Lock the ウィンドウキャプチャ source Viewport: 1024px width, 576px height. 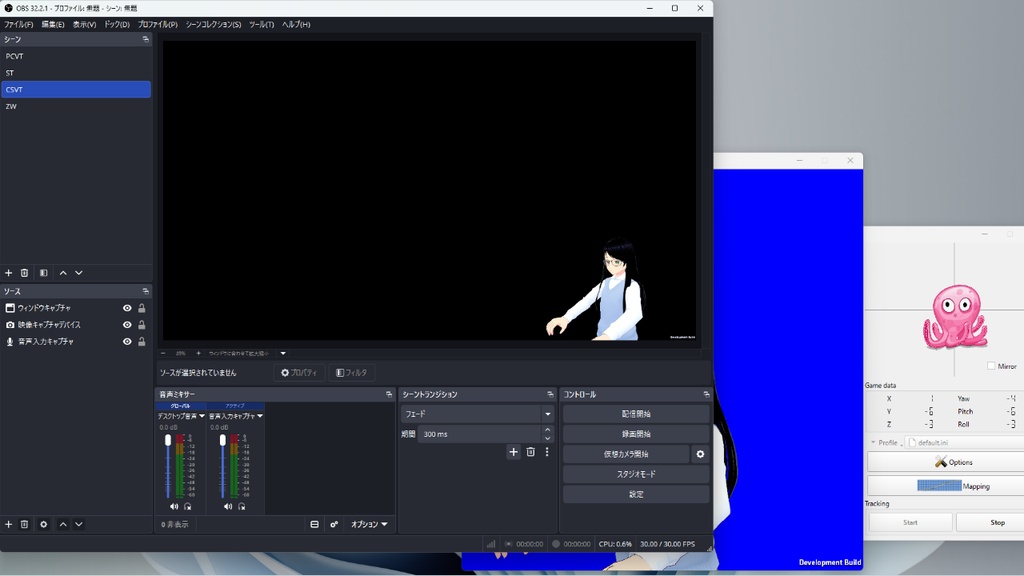142,308
